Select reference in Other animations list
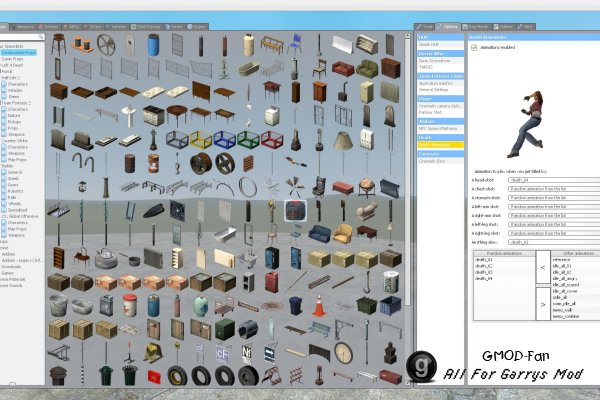600x400 pixels. tap(576, 260)
